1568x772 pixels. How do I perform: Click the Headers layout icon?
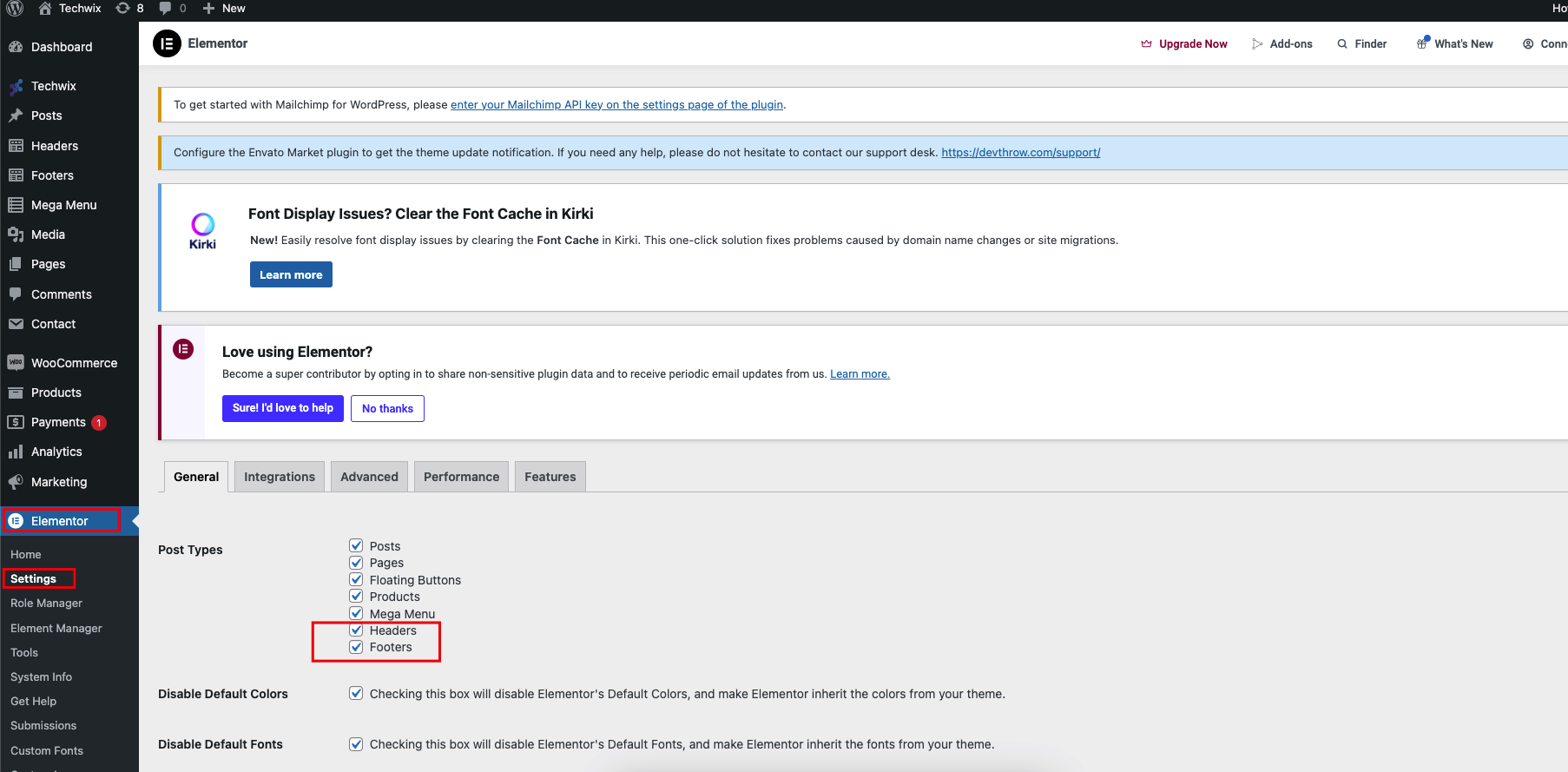click(x=16, y=146)
